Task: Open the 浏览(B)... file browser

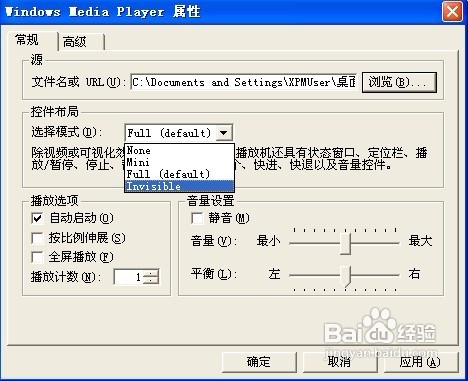Action: coord(399,82)
